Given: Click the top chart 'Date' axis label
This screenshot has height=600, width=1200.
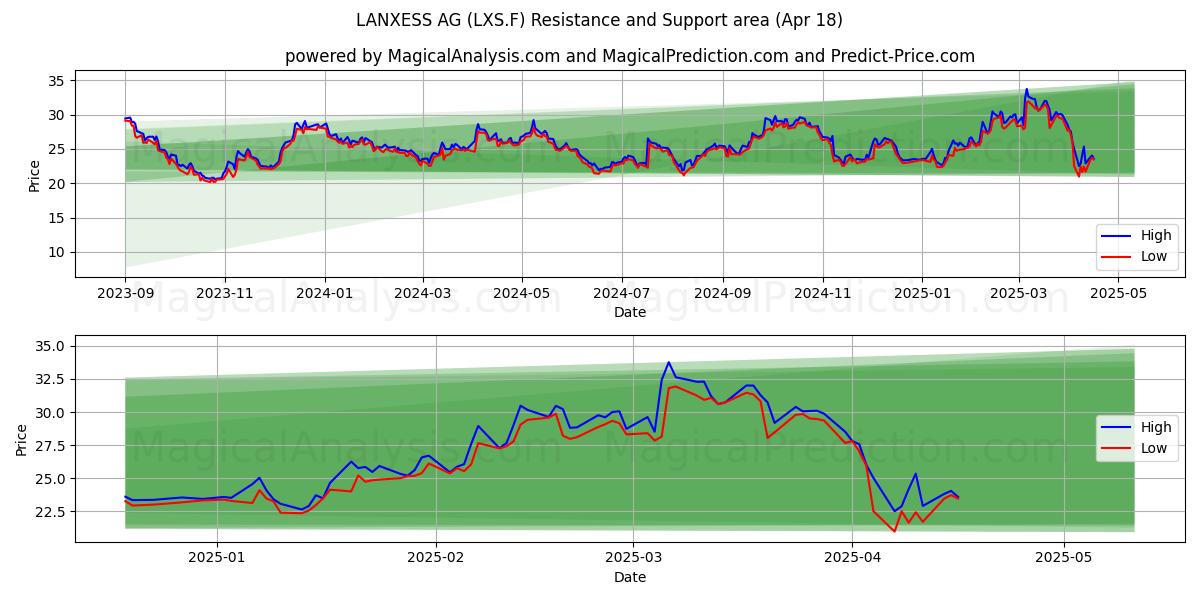Looking at the screenshot, I should [x=630, y=313].
